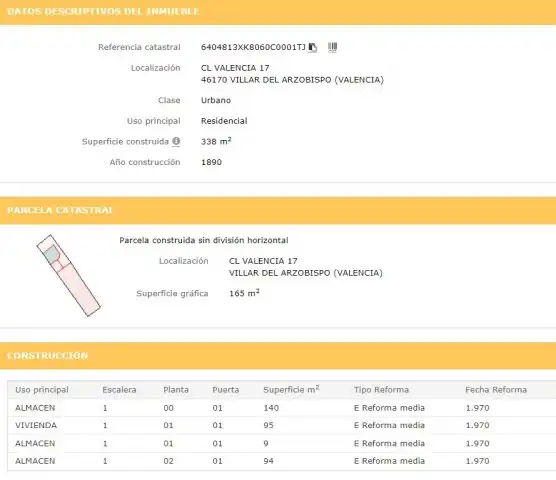Click the Fecha Reforma column header

[x=496, y=390]
